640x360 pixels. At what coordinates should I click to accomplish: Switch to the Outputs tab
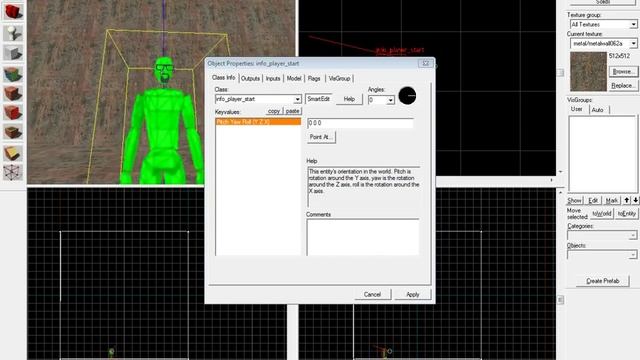coord(250,78)
